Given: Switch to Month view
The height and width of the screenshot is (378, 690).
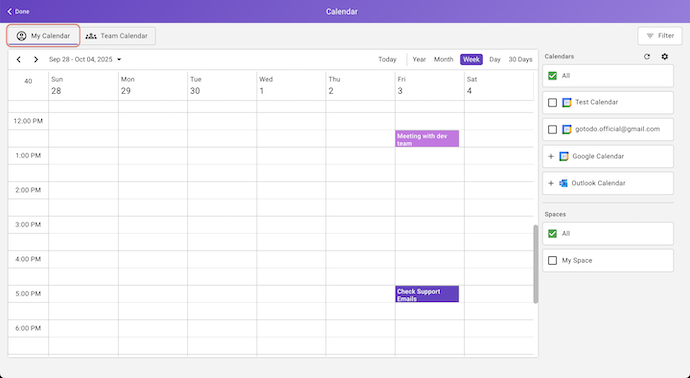Looking at the screenshot, I should (443, 59).
